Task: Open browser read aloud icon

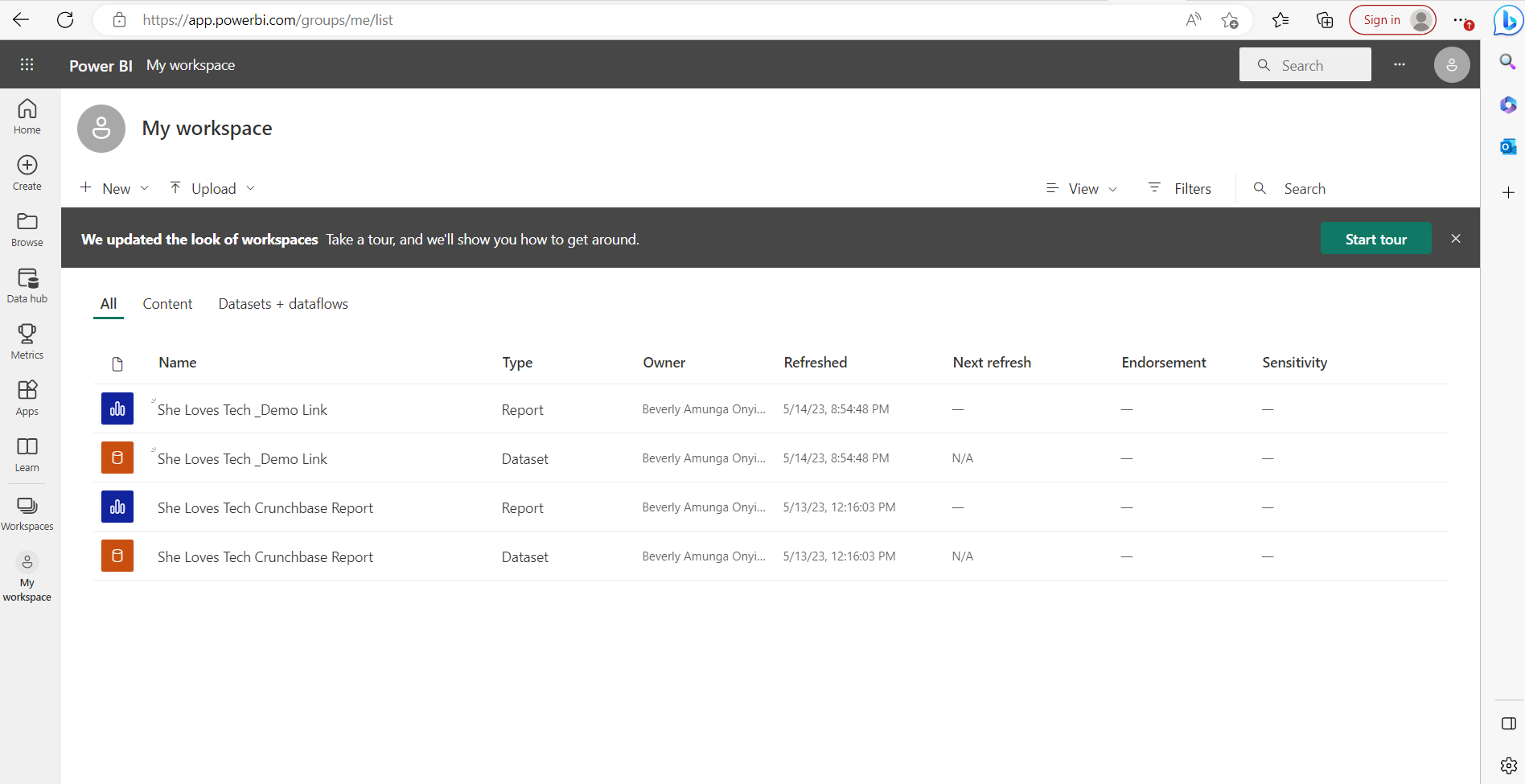Action: coord(1194,20)
